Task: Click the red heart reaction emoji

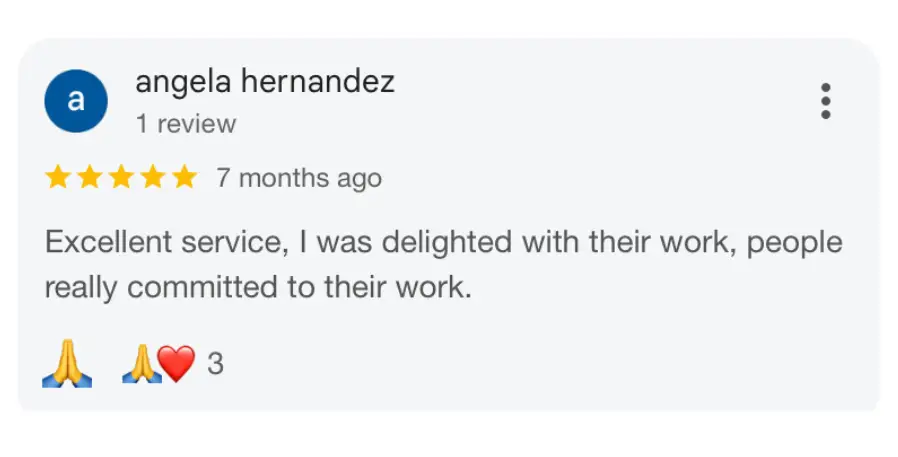Action: pyautogui.click(x=176, y=364)
